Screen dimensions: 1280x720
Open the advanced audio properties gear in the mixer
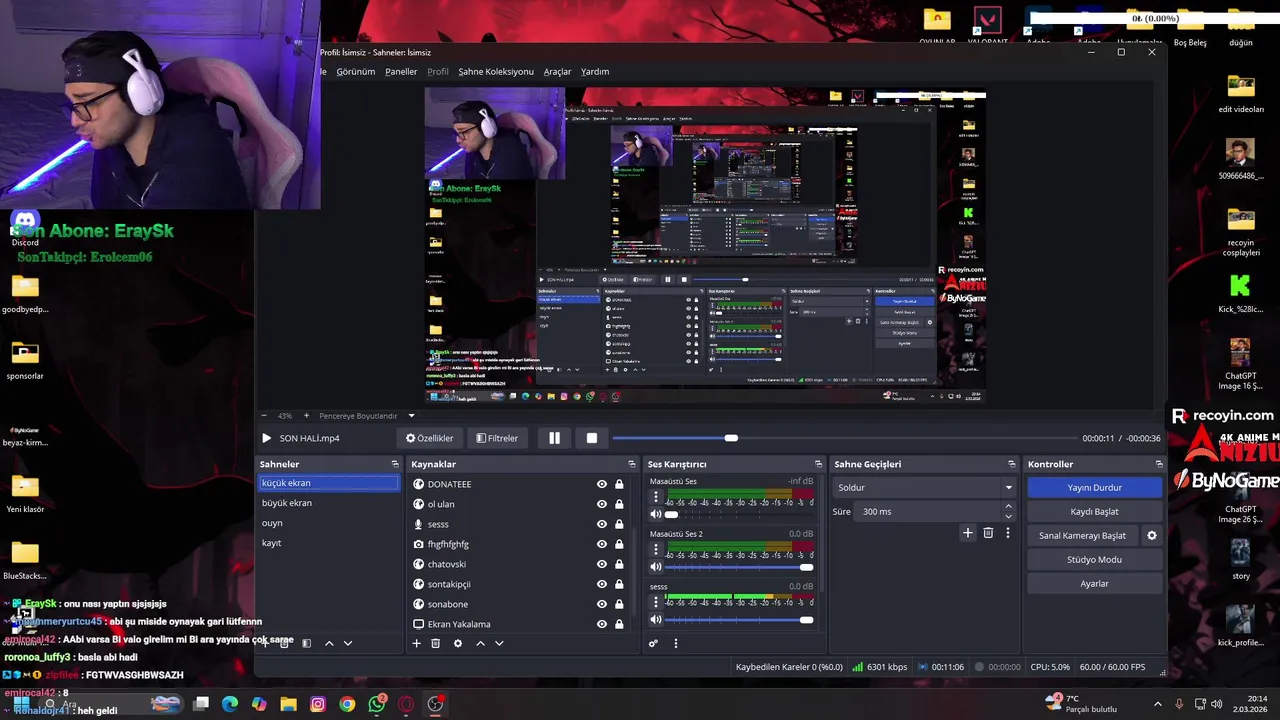[x=653, y=643]
